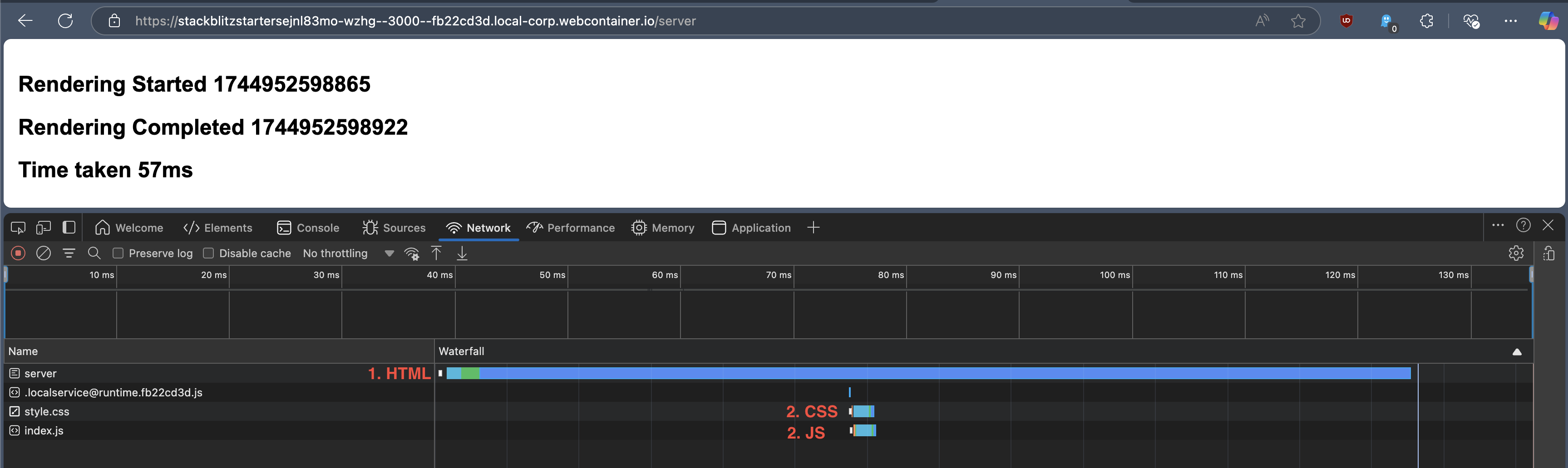This screenshot has height=468, width=1568.
Task: Sort by the Waterfall column header
Action: [x=984, y=351]
